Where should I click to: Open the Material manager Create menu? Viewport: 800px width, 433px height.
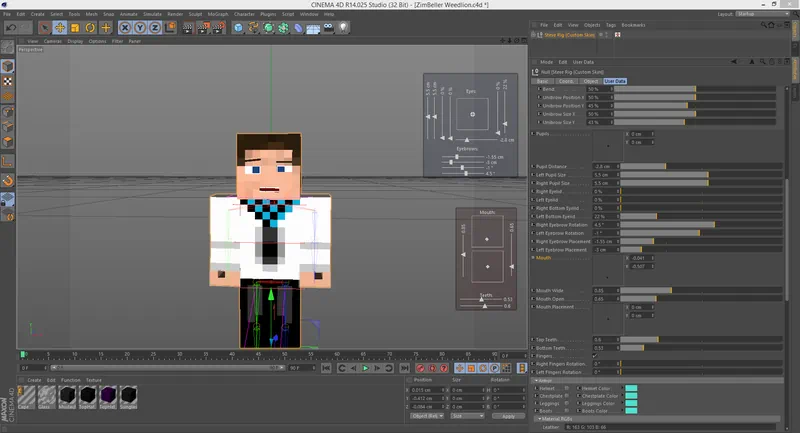[34, 380]
